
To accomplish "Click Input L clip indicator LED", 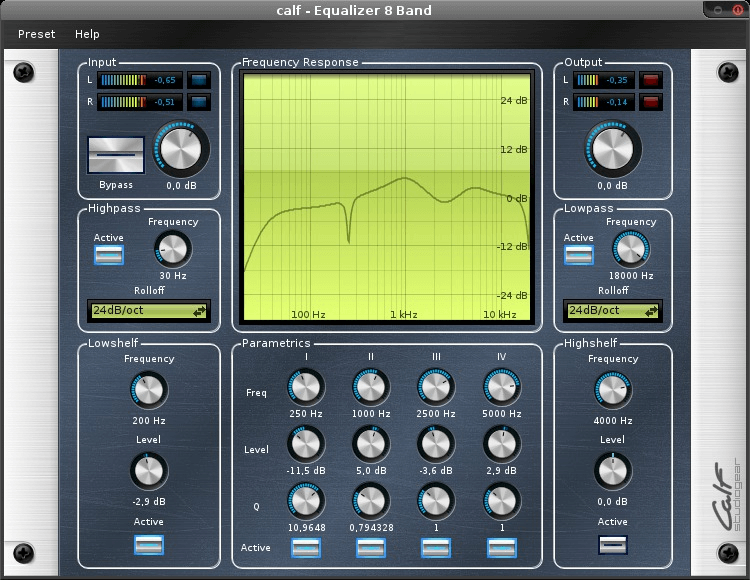I will [x=199, y=80].
